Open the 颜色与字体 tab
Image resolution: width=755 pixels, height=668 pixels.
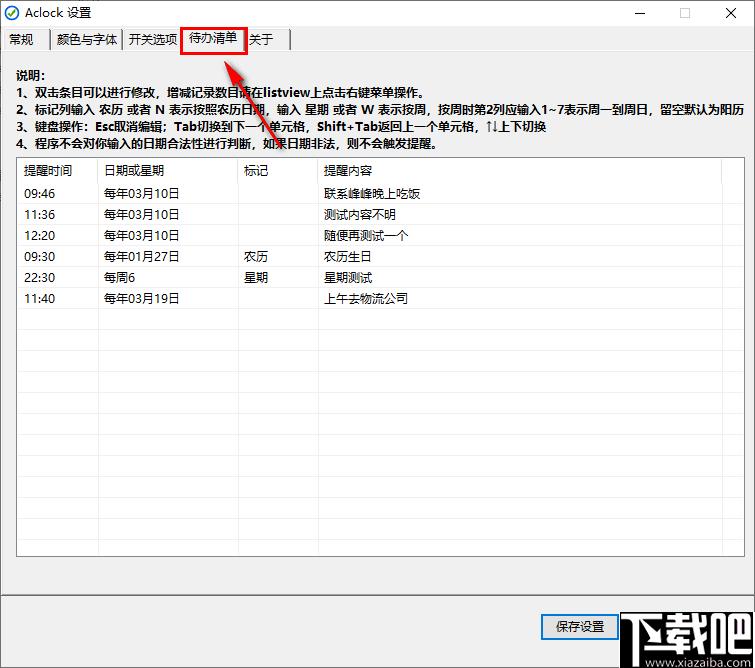87,39
